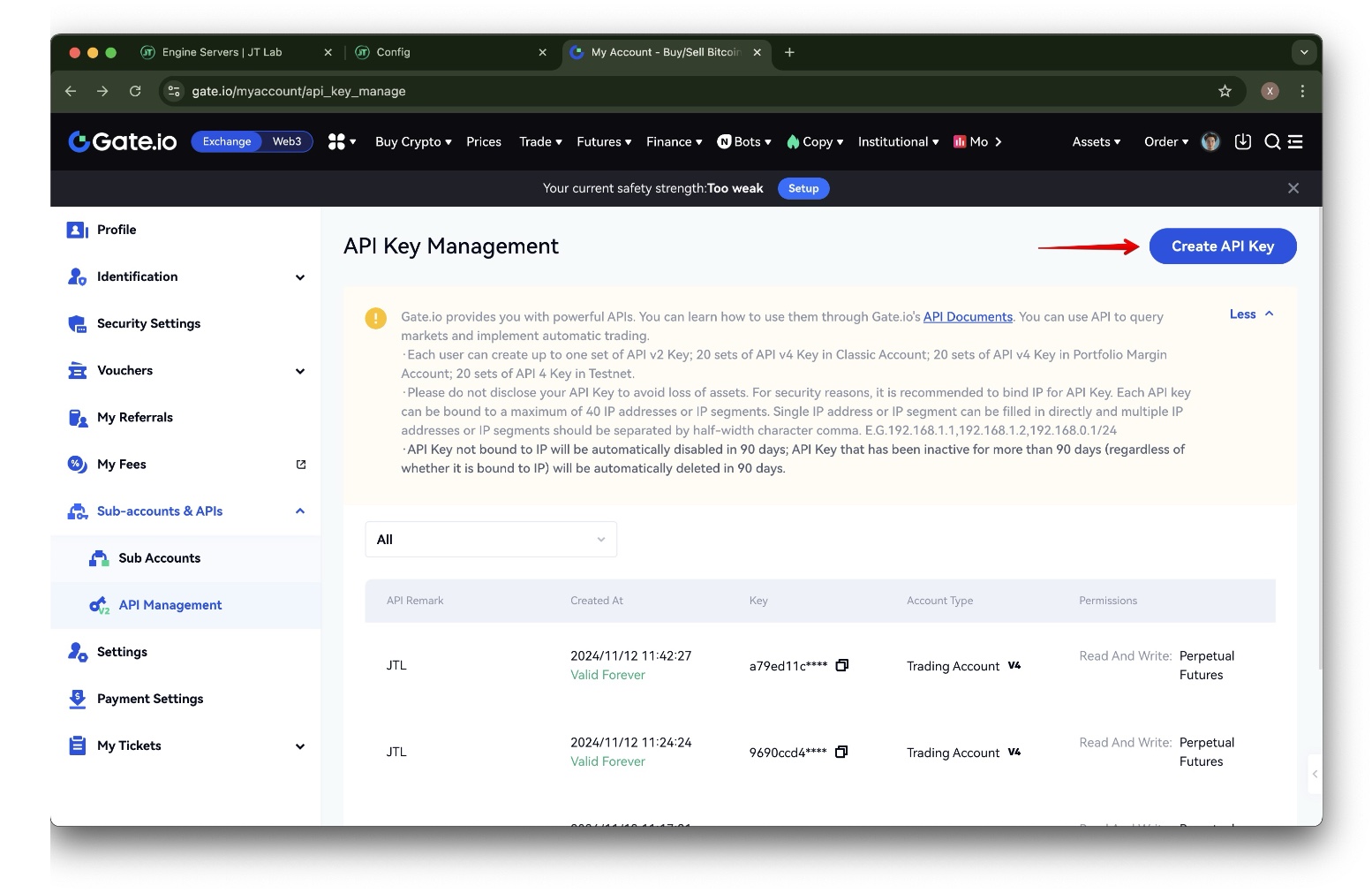Image resolution: width=1372 pixels, height=893 pixels.
Task: Open the Order dropdown
Action: (1165, 141)
